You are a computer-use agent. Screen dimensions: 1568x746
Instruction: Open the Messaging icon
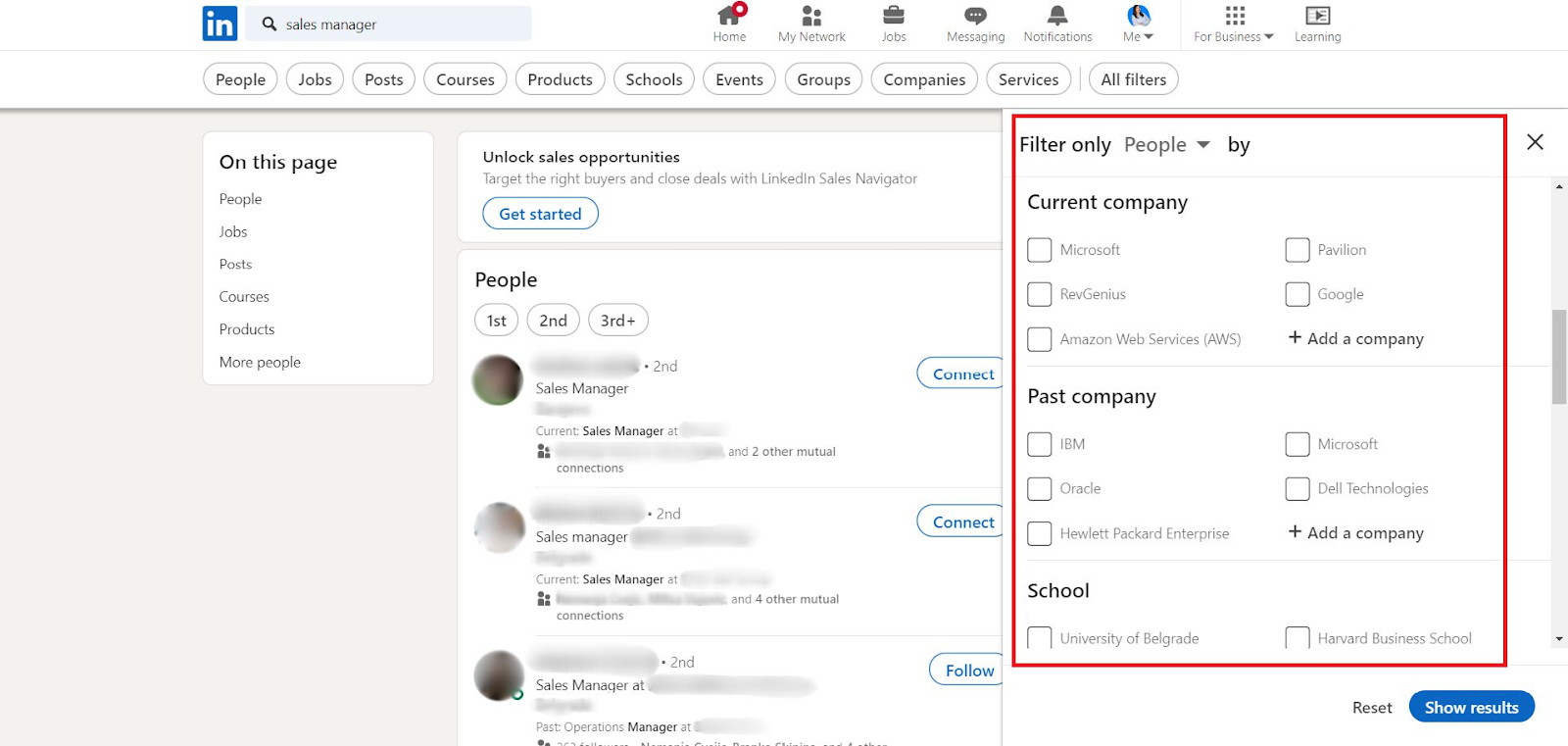pyautogui.click(x=975, y=16)
